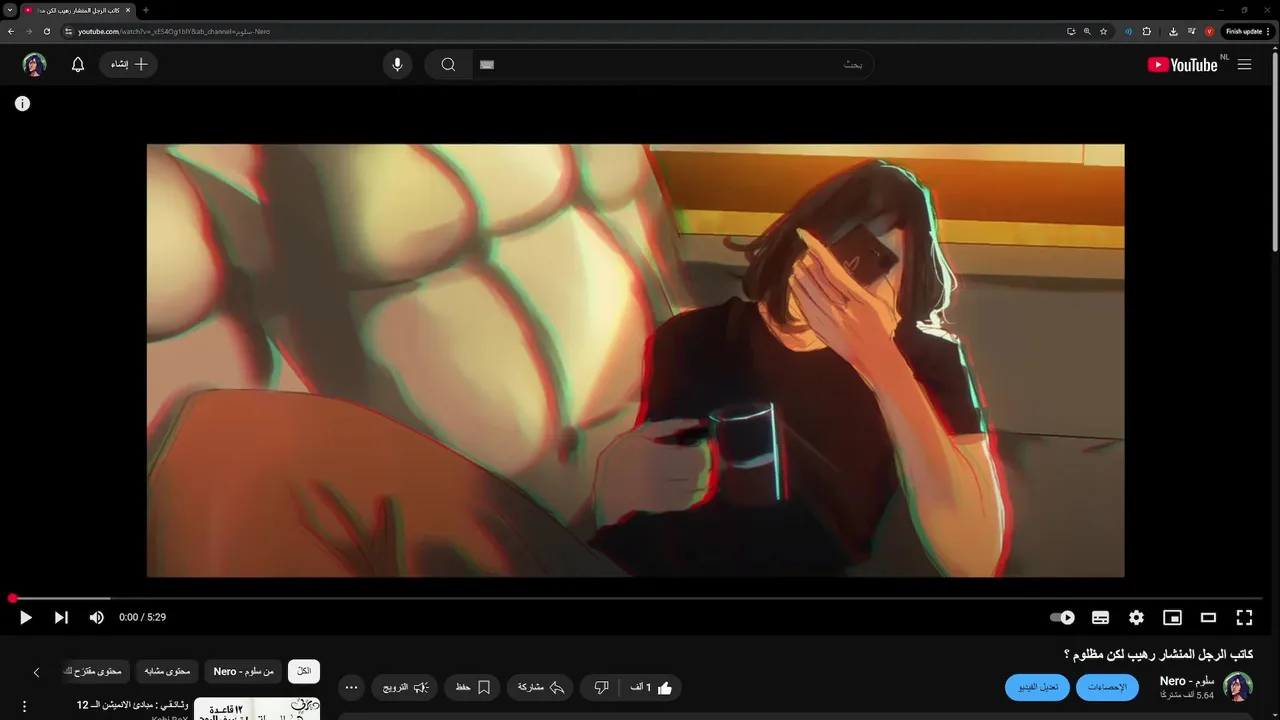Save the video (حفظ)

(x=472, y=687)
